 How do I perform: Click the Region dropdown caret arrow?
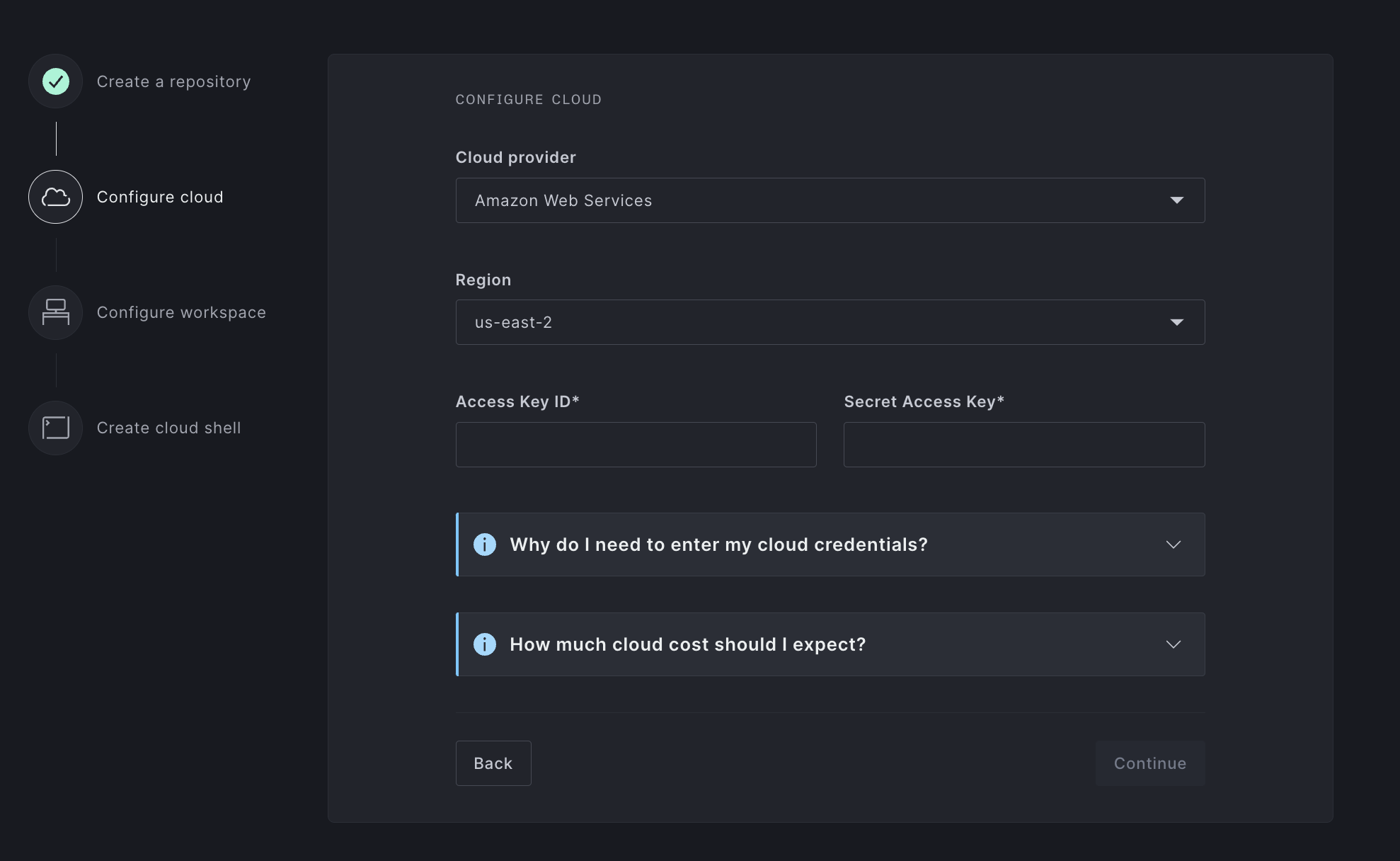coord(1176,322)
